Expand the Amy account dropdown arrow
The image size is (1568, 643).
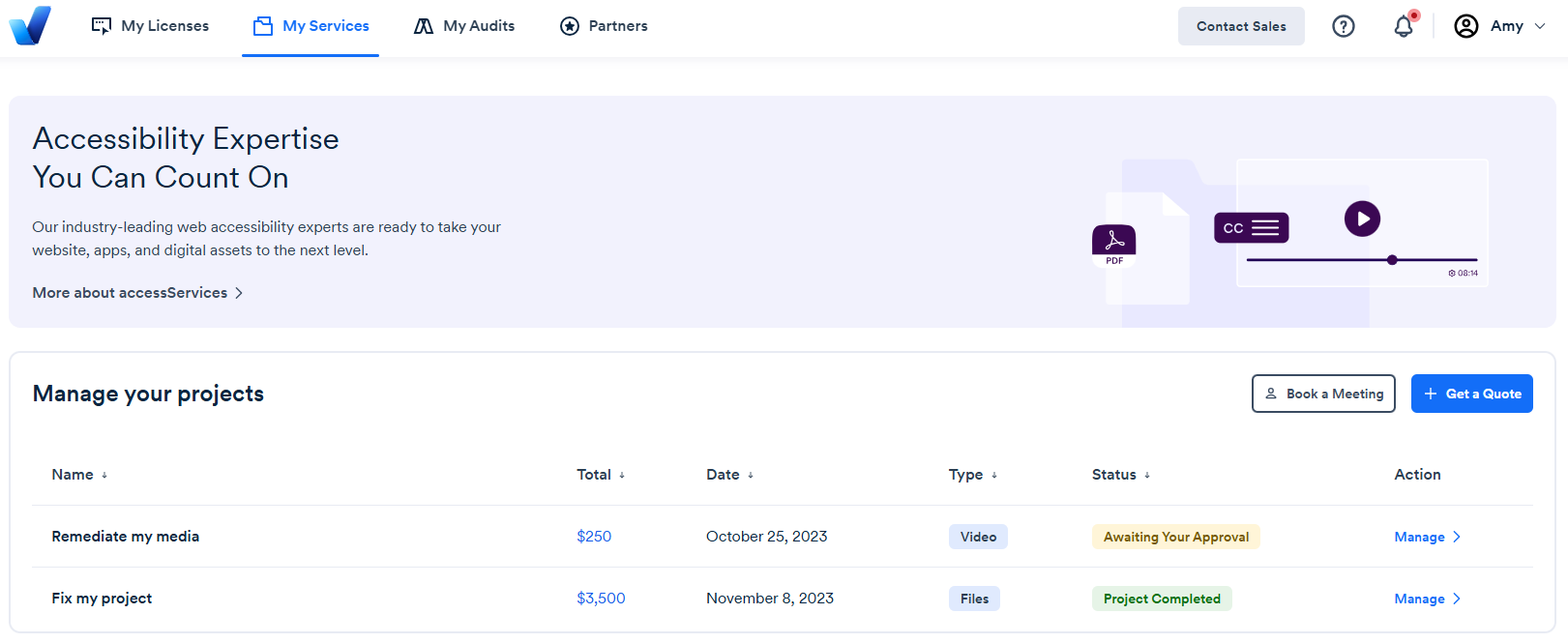[x=1540, y=26]
